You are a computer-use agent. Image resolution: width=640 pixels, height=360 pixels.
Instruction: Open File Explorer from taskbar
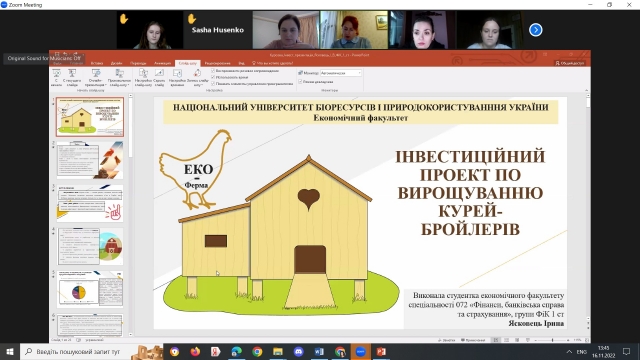tap(278, 351)
